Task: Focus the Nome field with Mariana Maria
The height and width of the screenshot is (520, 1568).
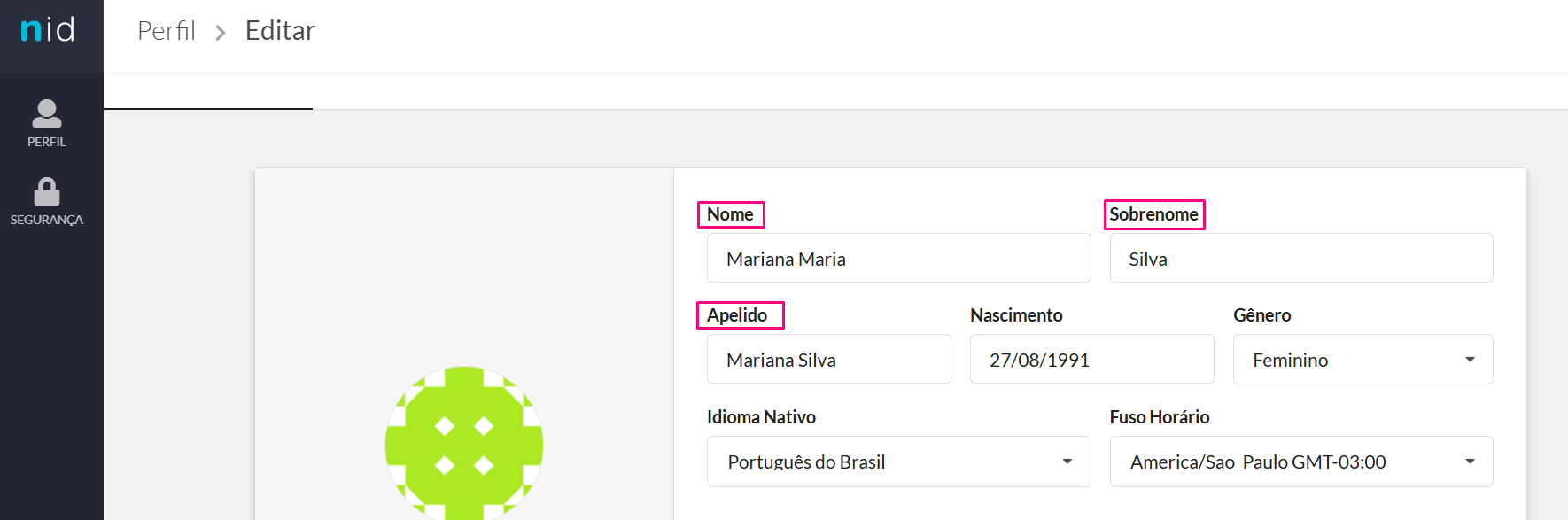Action: click(x=898, y=259)
